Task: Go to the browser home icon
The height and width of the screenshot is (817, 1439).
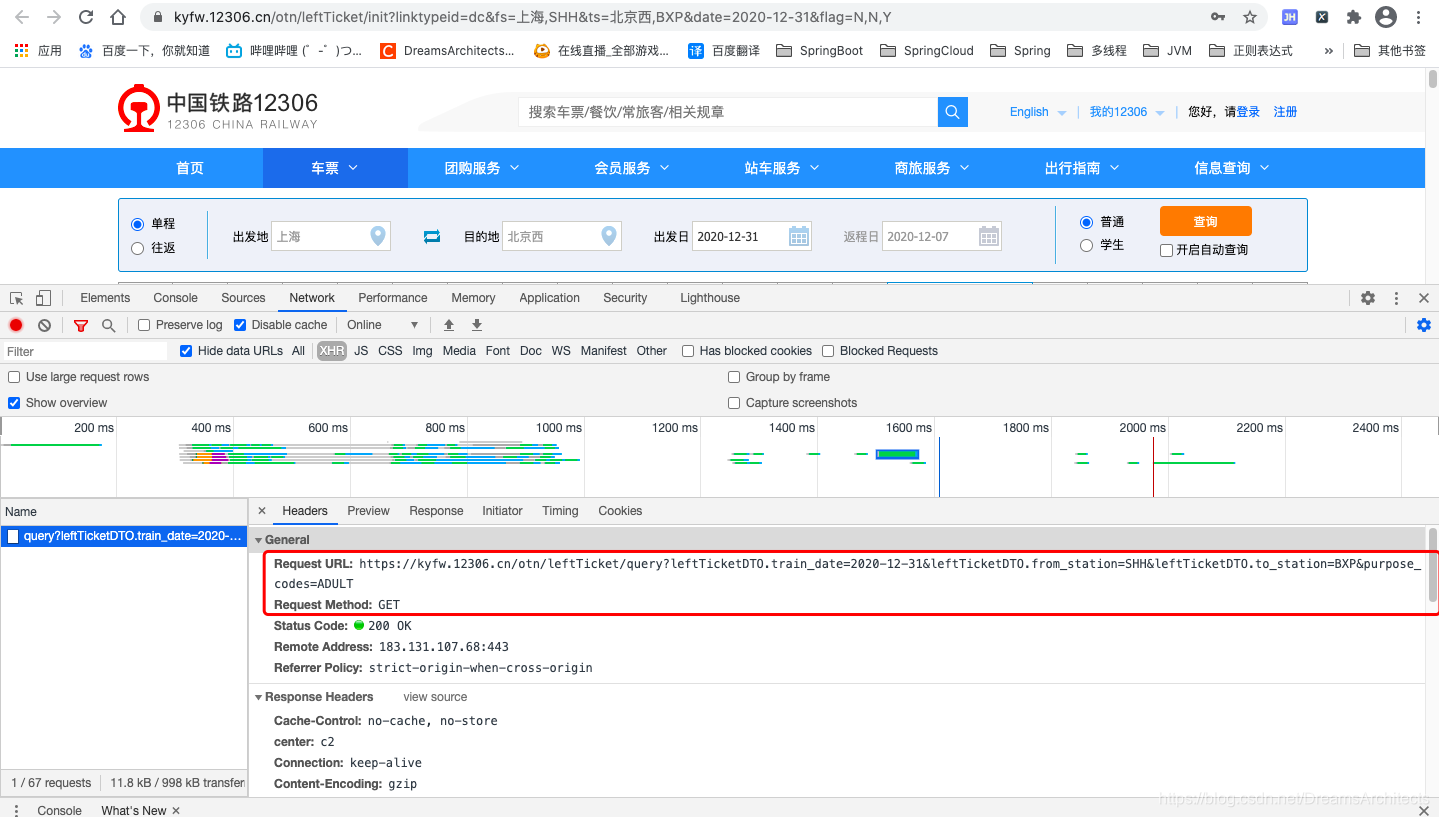Action: (x=118, y=17)
